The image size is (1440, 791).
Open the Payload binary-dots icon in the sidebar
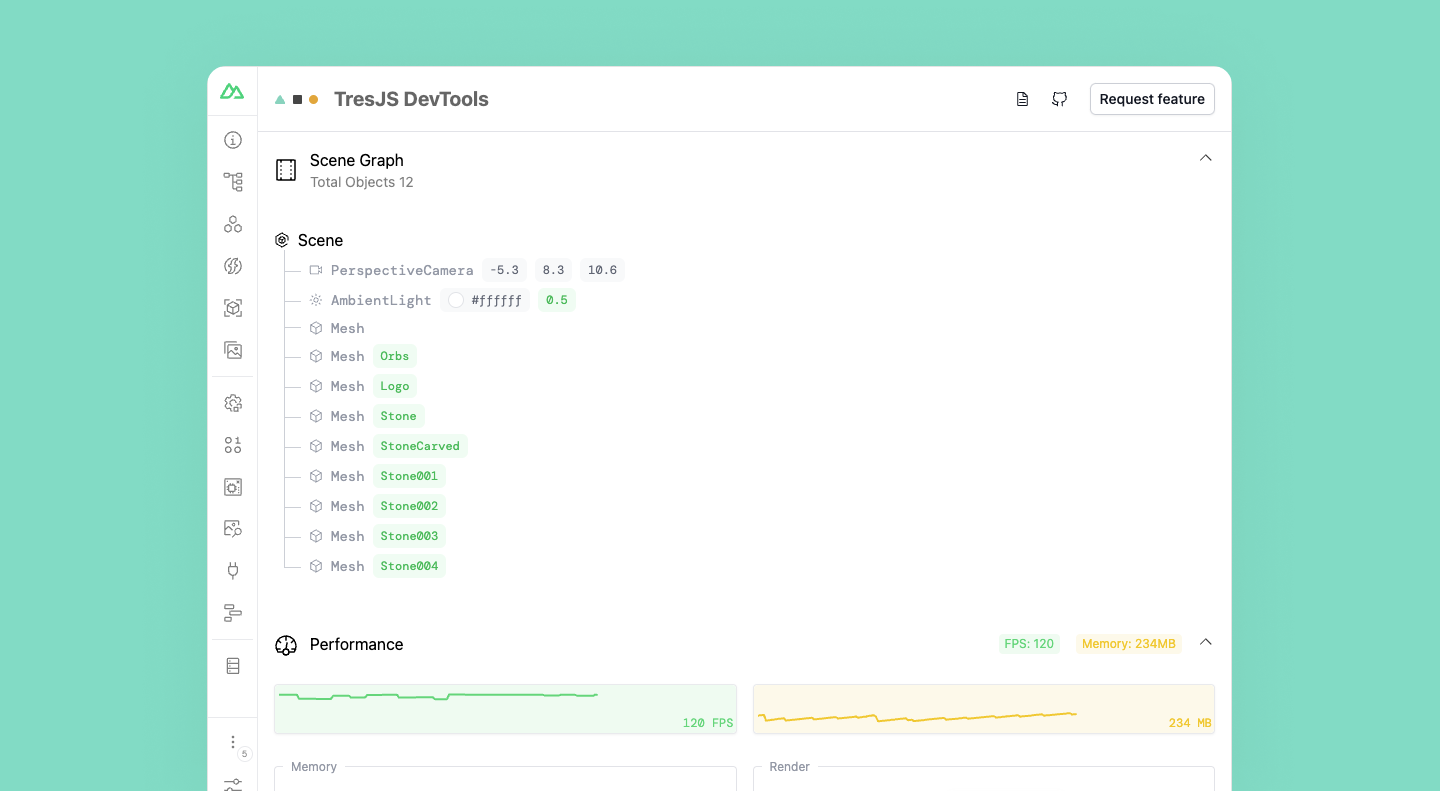233,445
